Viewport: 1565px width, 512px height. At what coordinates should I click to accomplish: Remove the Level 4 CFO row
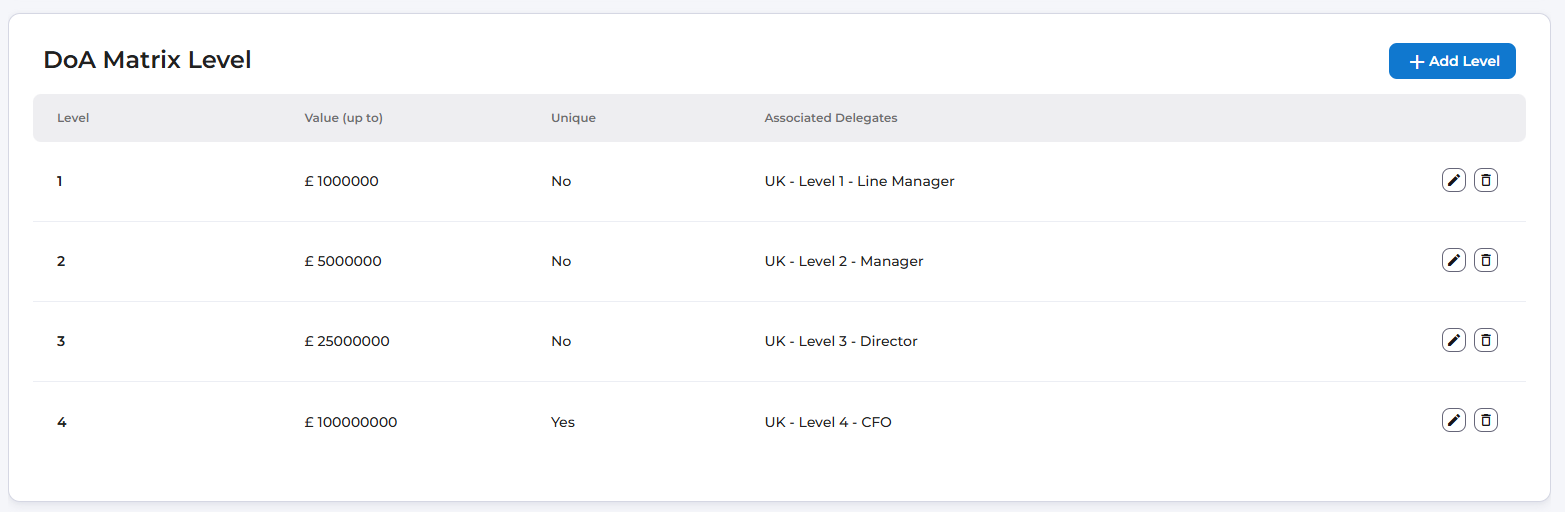(1486, 420)
